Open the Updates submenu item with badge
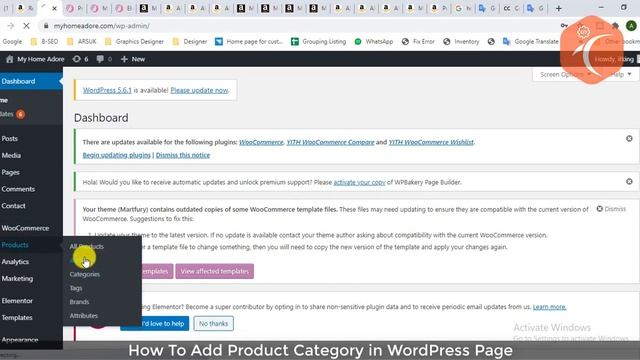This screenshot has width=640, height=360. (13, 114)
